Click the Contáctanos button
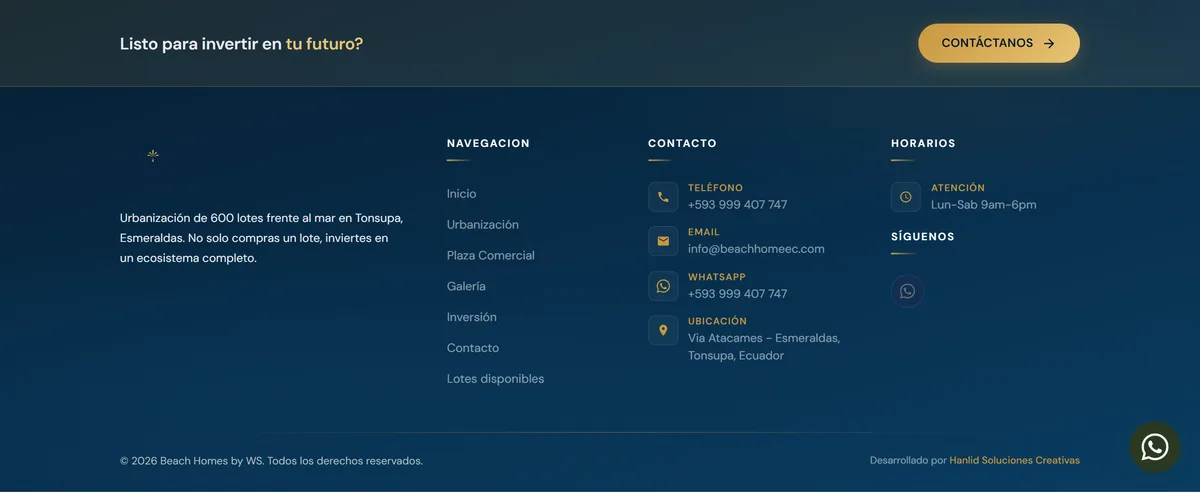The height and width of the screenshot is (493, 1200). pos(999,43)
